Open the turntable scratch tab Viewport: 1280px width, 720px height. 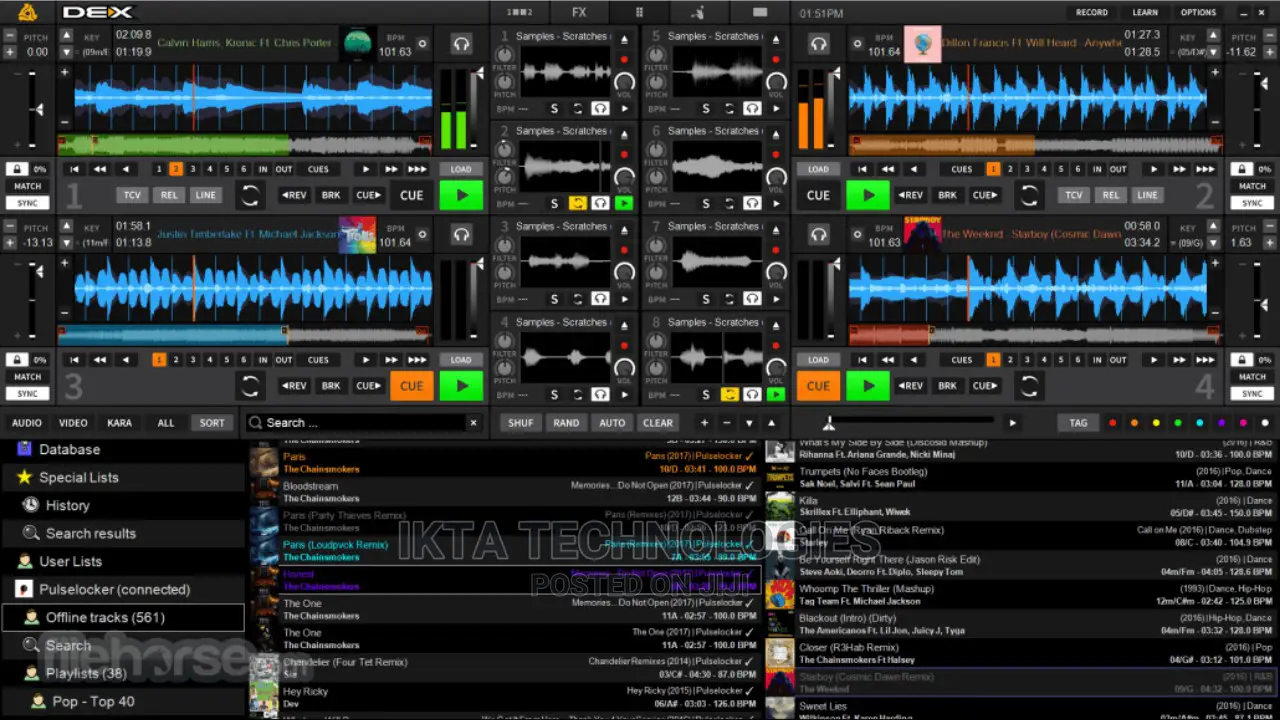pyautogui.click(x=699, y=12)
